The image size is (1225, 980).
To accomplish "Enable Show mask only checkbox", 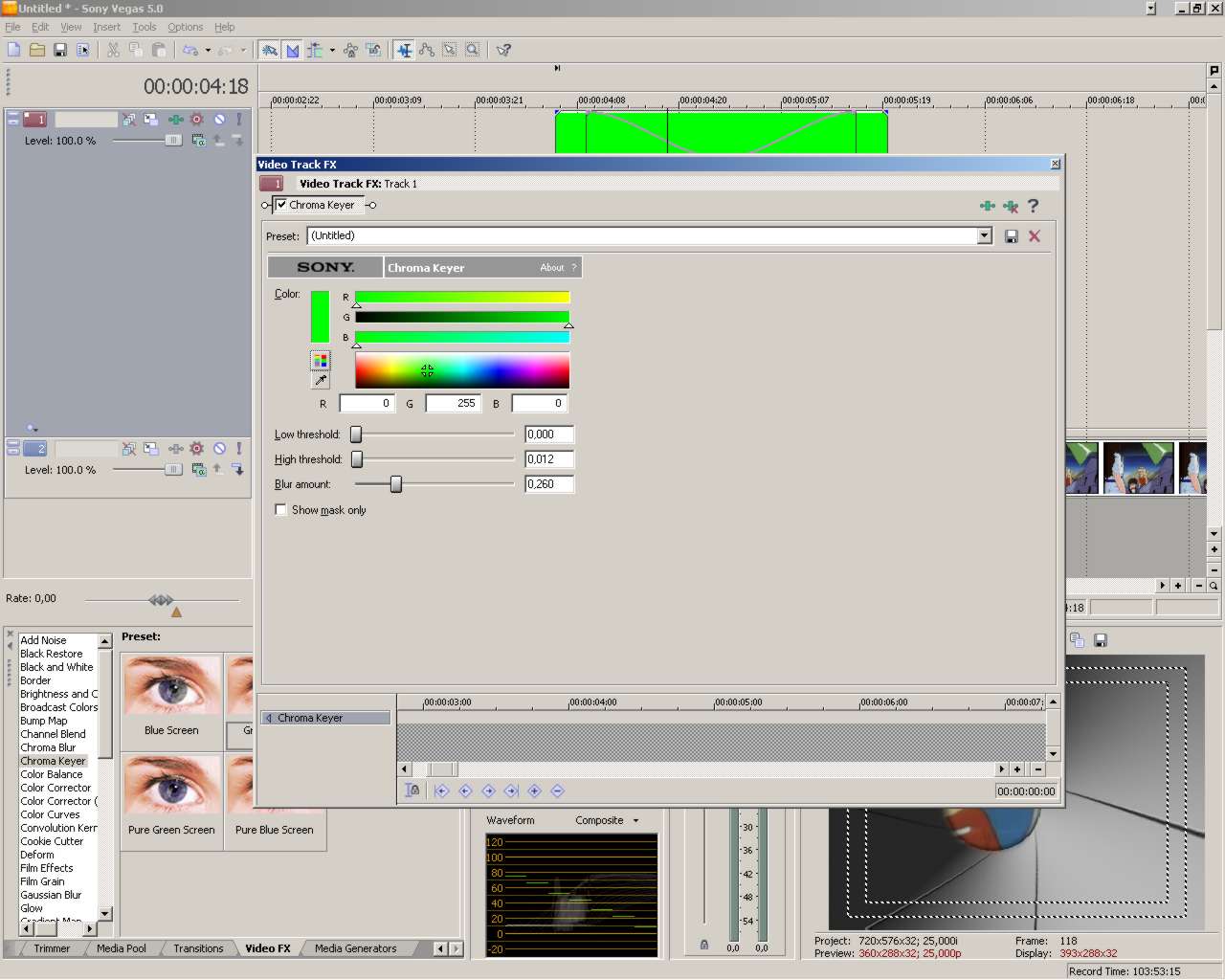I will tap(280, 510).
